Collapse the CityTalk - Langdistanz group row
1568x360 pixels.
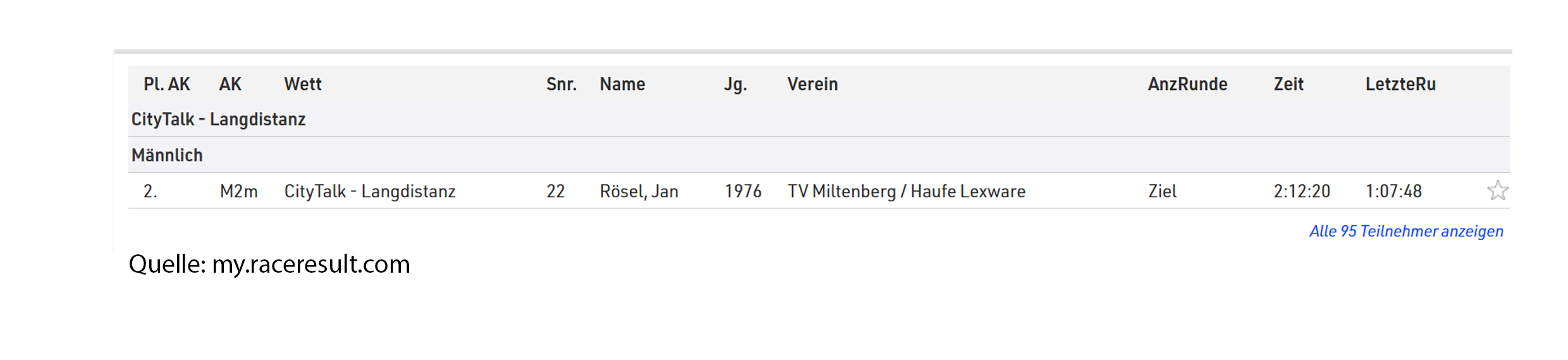point(819,119)
